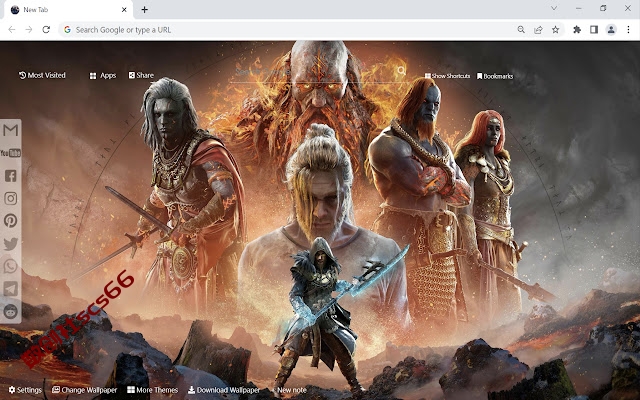Select the New Tab tab
Viewport: 640px width, 400px height.
click(68, 10)
